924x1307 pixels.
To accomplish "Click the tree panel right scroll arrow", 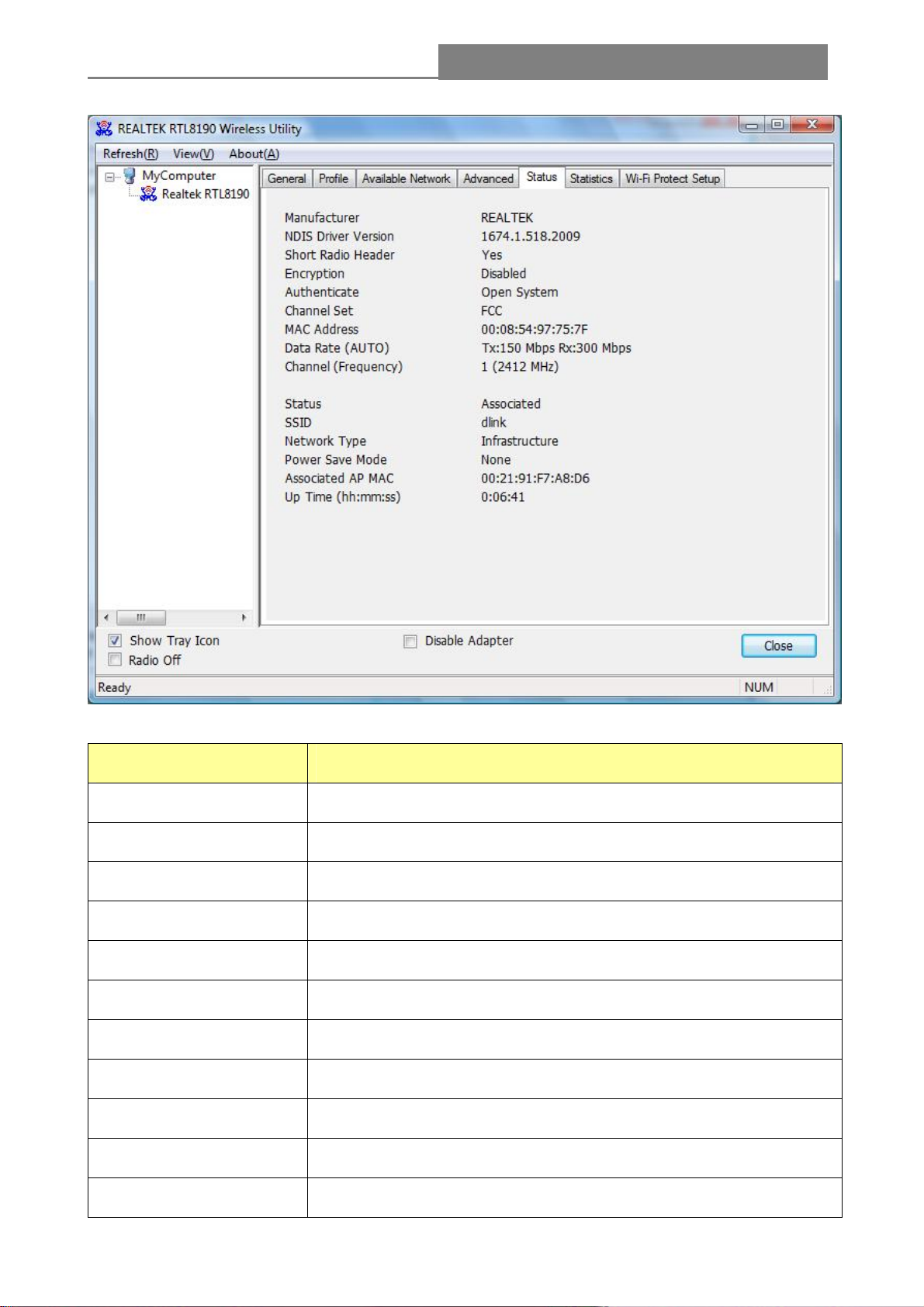I will coord(244,618).
